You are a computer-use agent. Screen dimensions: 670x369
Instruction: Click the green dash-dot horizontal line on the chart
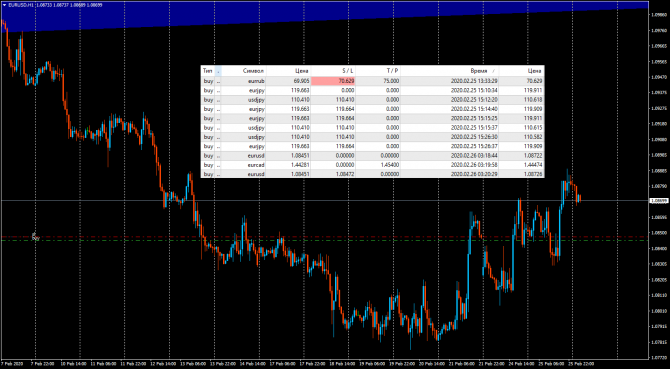[325, 240]
